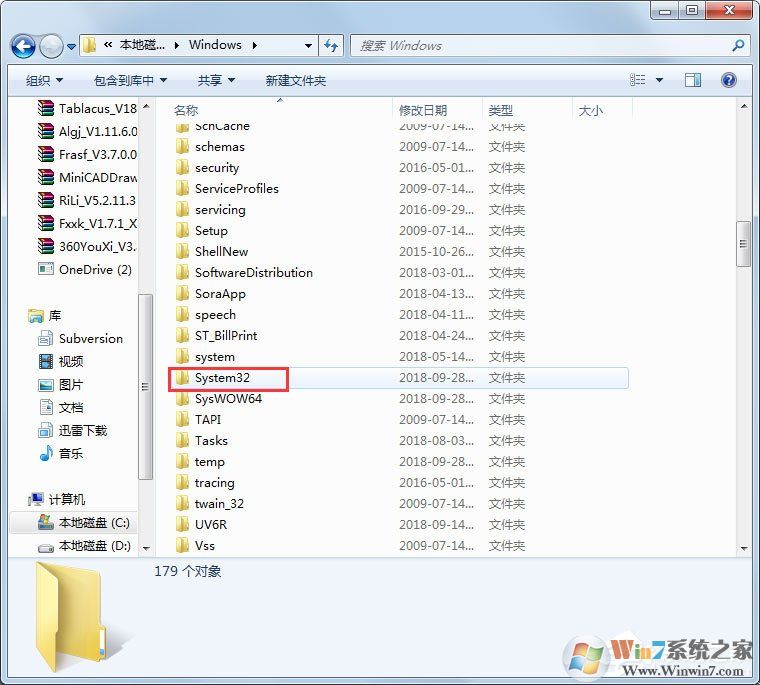Open the 组织 menu
Viewport: 760px width, 685px height.
pos(44,80)
